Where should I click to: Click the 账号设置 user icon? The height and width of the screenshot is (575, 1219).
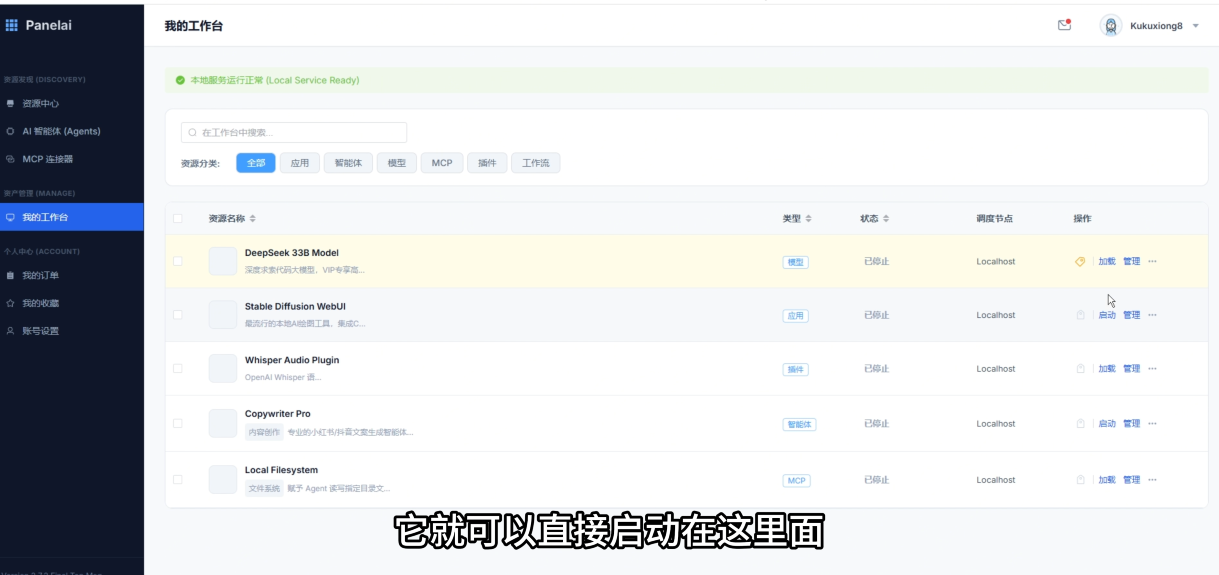[x=10, y=331]
